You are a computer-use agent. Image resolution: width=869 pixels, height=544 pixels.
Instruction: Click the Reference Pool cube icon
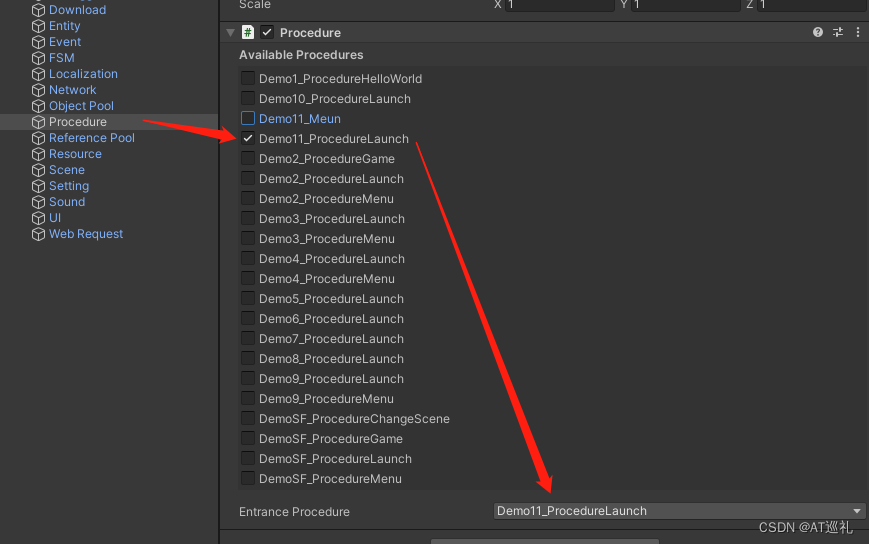tap(38, 138)
